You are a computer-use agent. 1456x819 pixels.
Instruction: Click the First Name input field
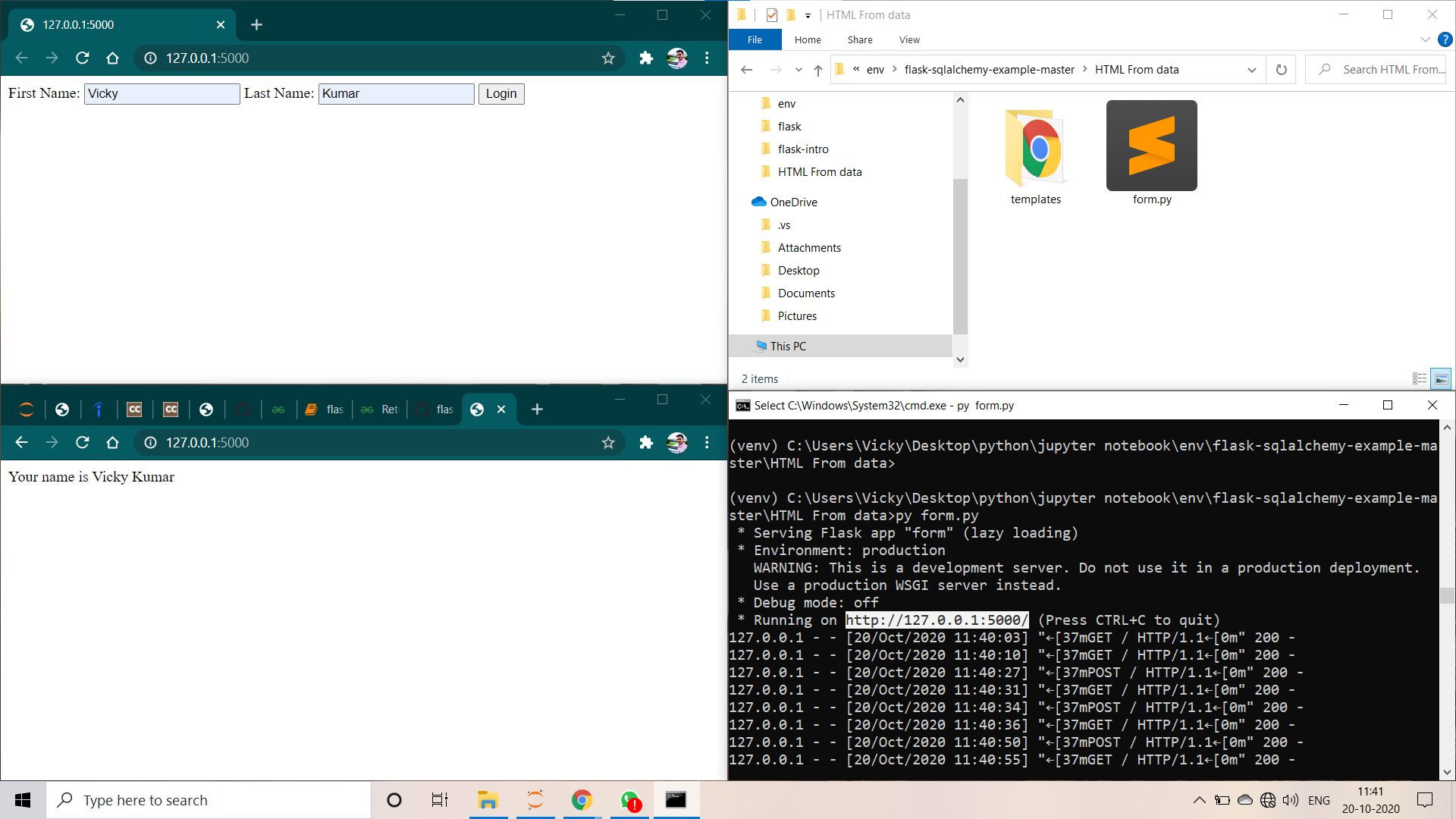[x=162, y=94]
